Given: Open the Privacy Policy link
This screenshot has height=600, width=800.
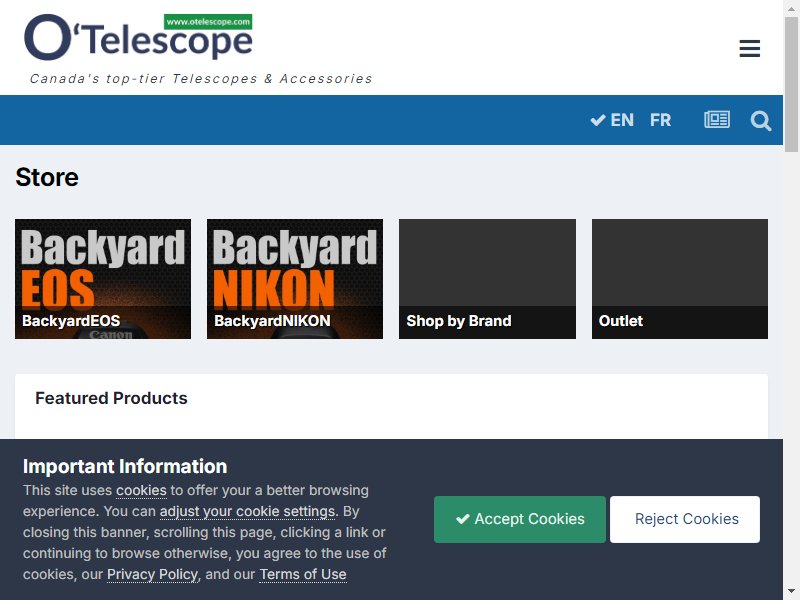Looking at the screenshot, I should click(153, 574).
